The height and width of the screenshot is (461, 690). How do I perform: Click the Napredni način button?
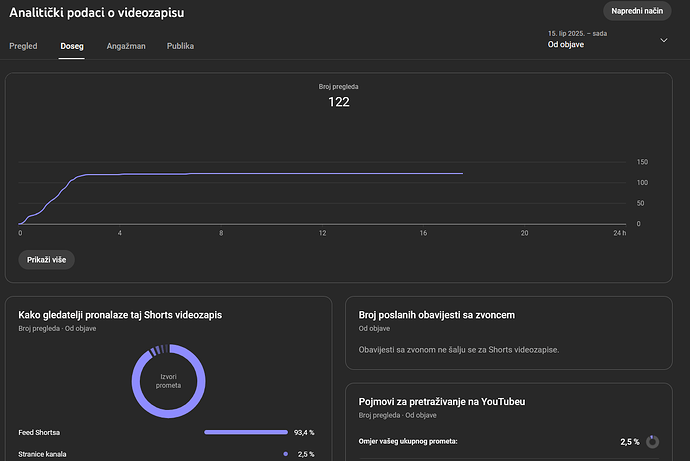(637, 11)
